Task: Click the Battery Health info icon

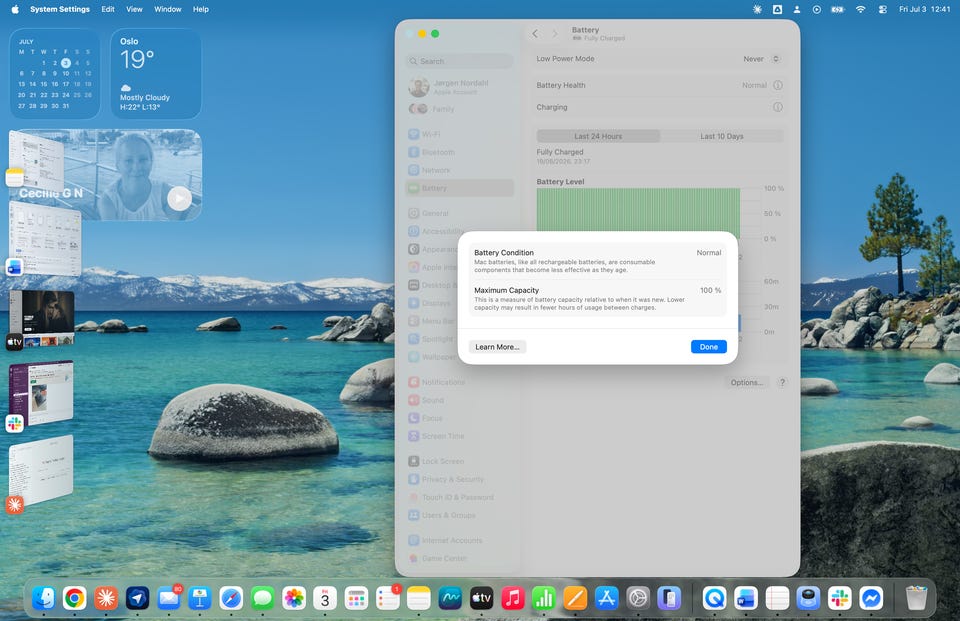Action: click(778, 85)
